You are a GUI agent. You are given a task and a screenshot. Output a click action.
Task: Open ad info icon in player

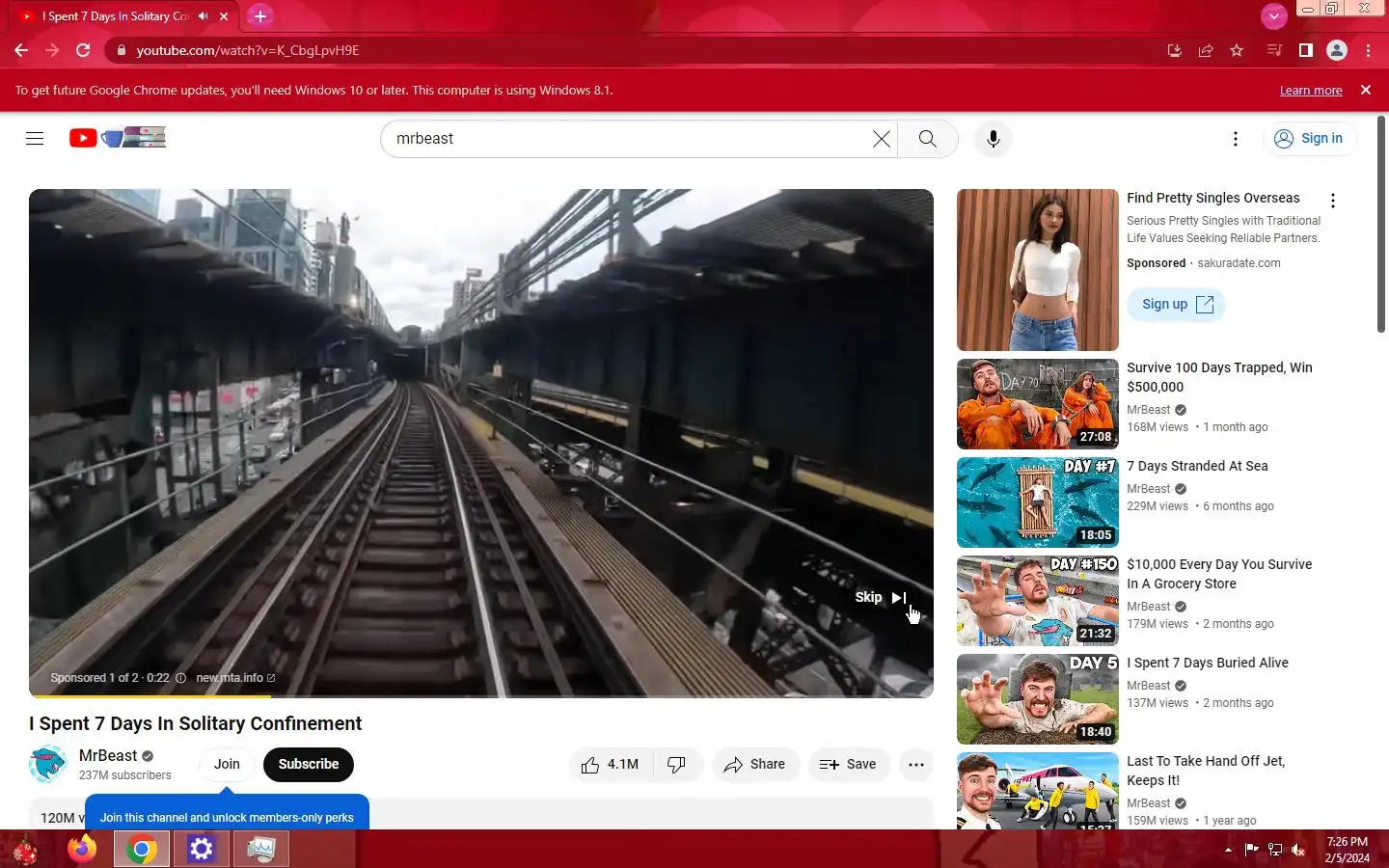(180, 678)
